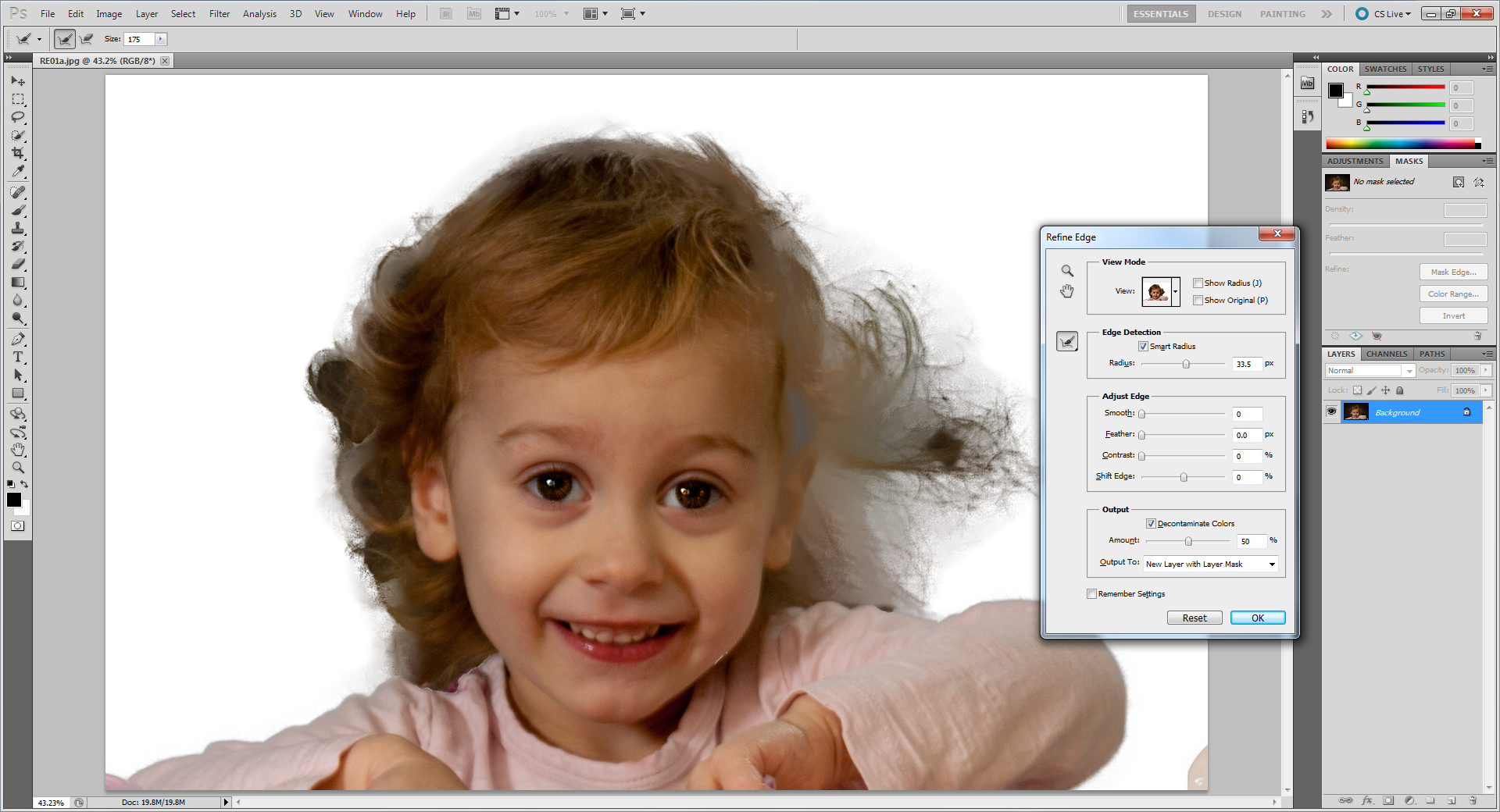
Task: Click Reset in Refine Edge dialog
Action: pos(1195,618)
